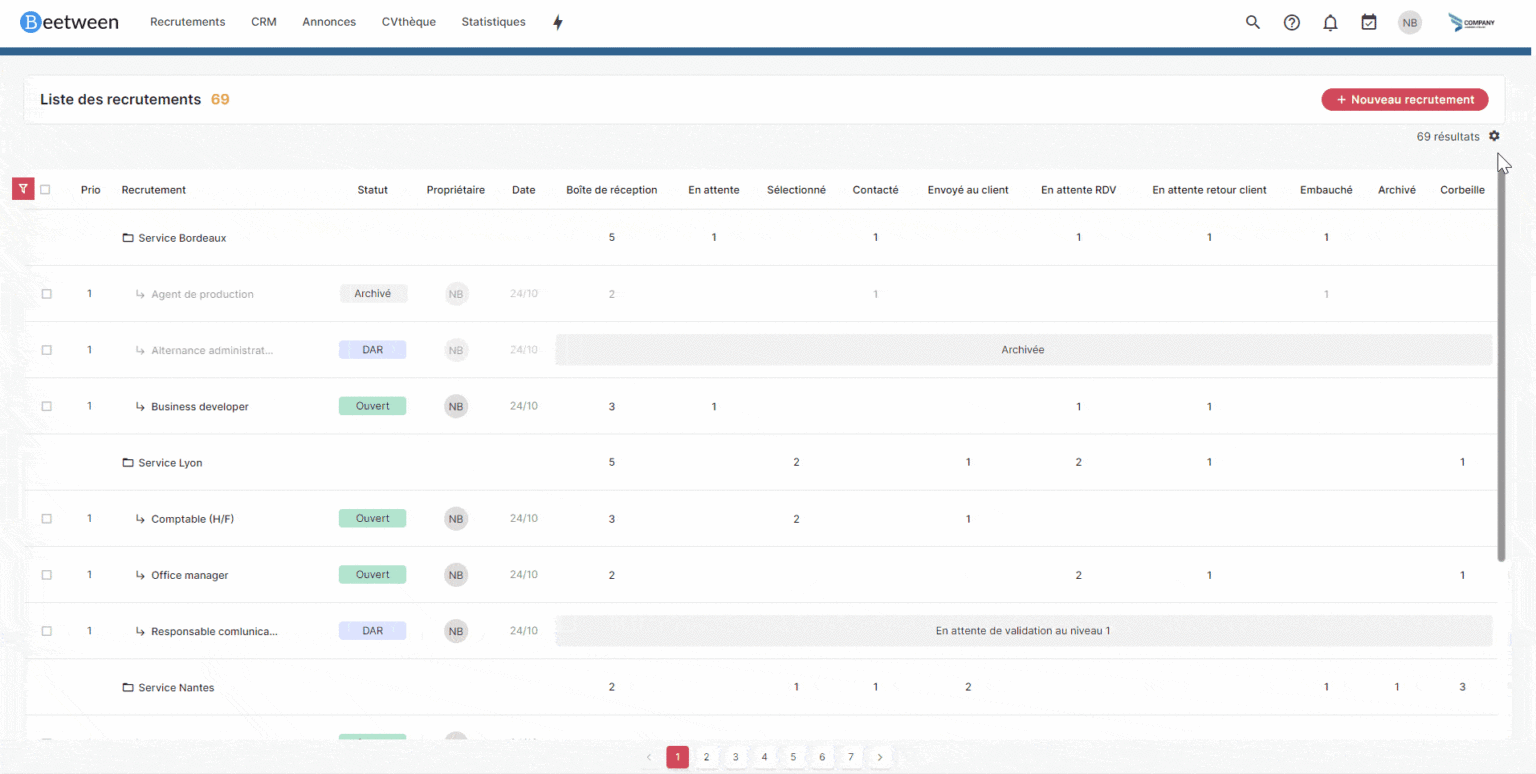The height and width of the screenshot is (774, 1536).
Task: Go to page 2 of the results
Action: pos(706,757)
